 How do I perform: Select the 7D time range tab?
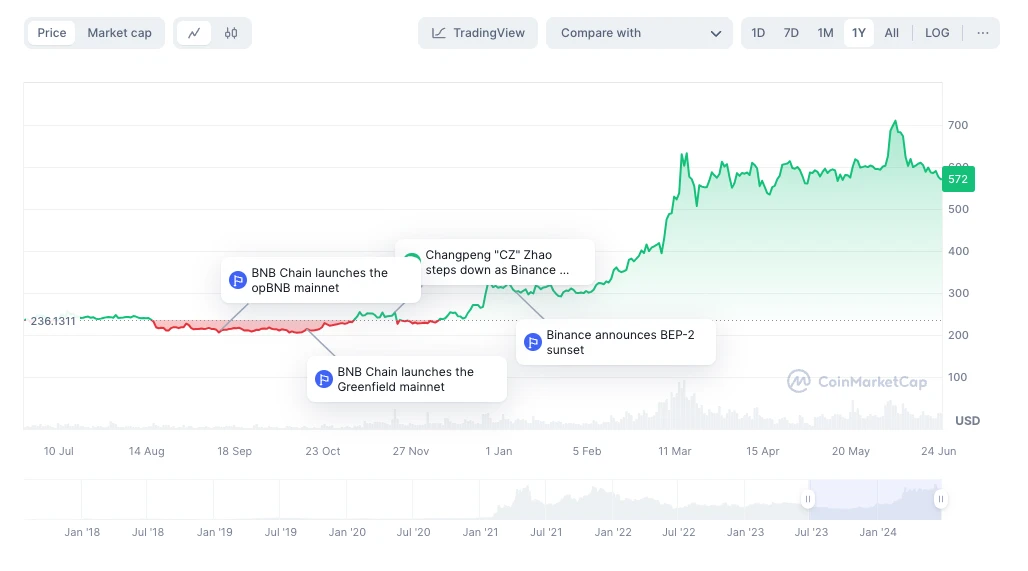point(791,33)
